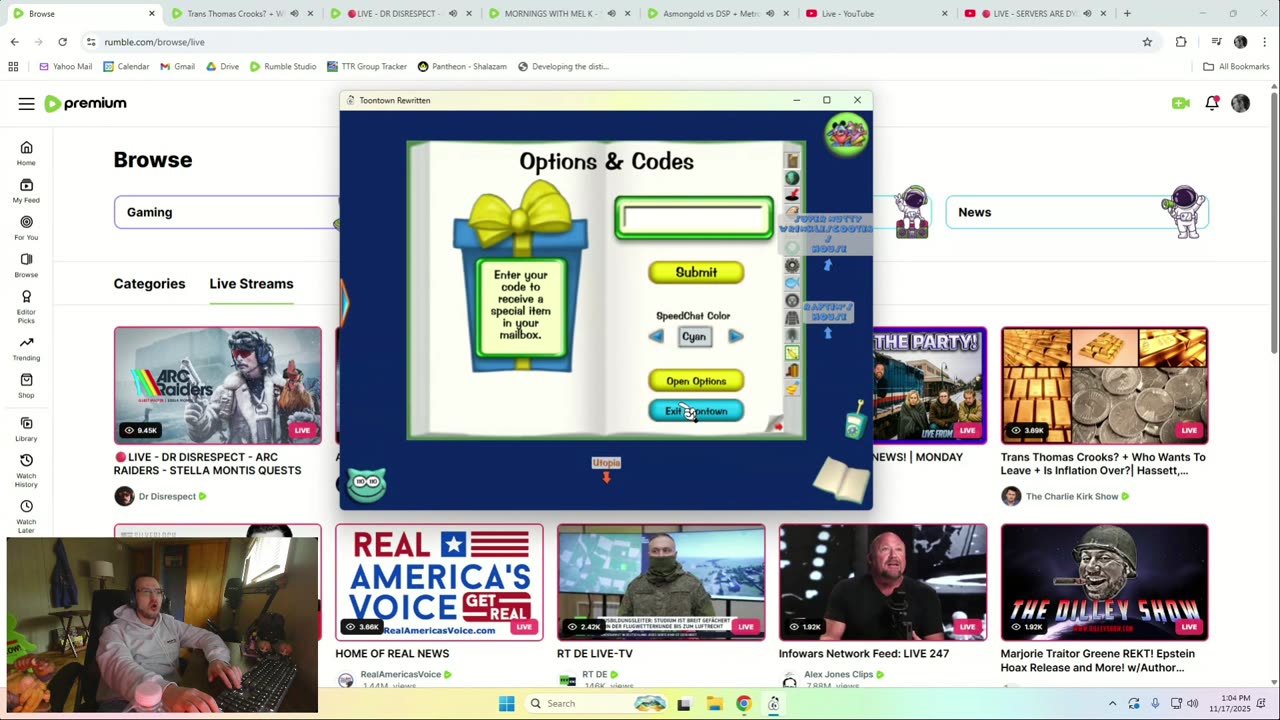Open the Windows Start menu

pyautogui.click(x=507, y=703)
